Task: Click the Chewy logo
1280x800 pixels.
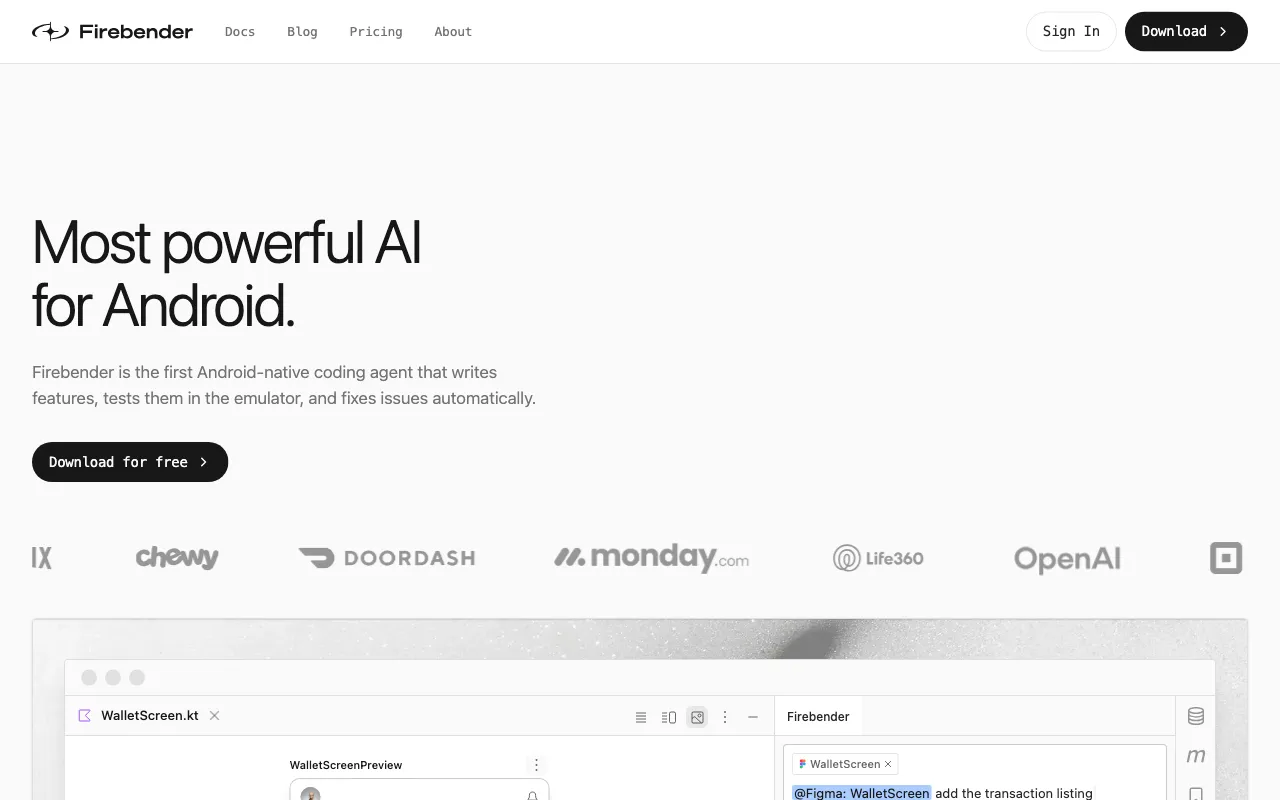Action: (x=177, y=557)
